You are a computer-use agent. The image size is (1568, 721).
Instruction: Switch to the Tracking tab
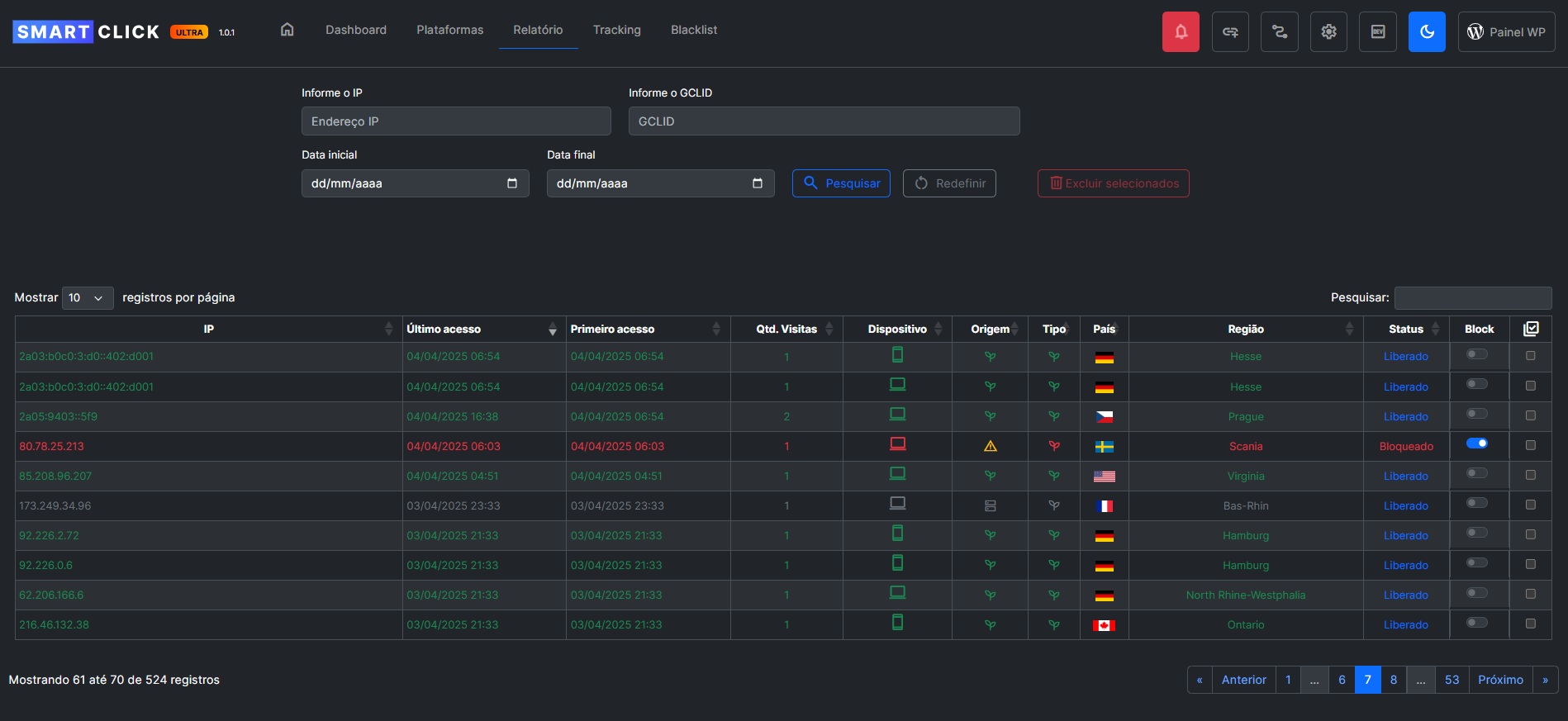616,30
